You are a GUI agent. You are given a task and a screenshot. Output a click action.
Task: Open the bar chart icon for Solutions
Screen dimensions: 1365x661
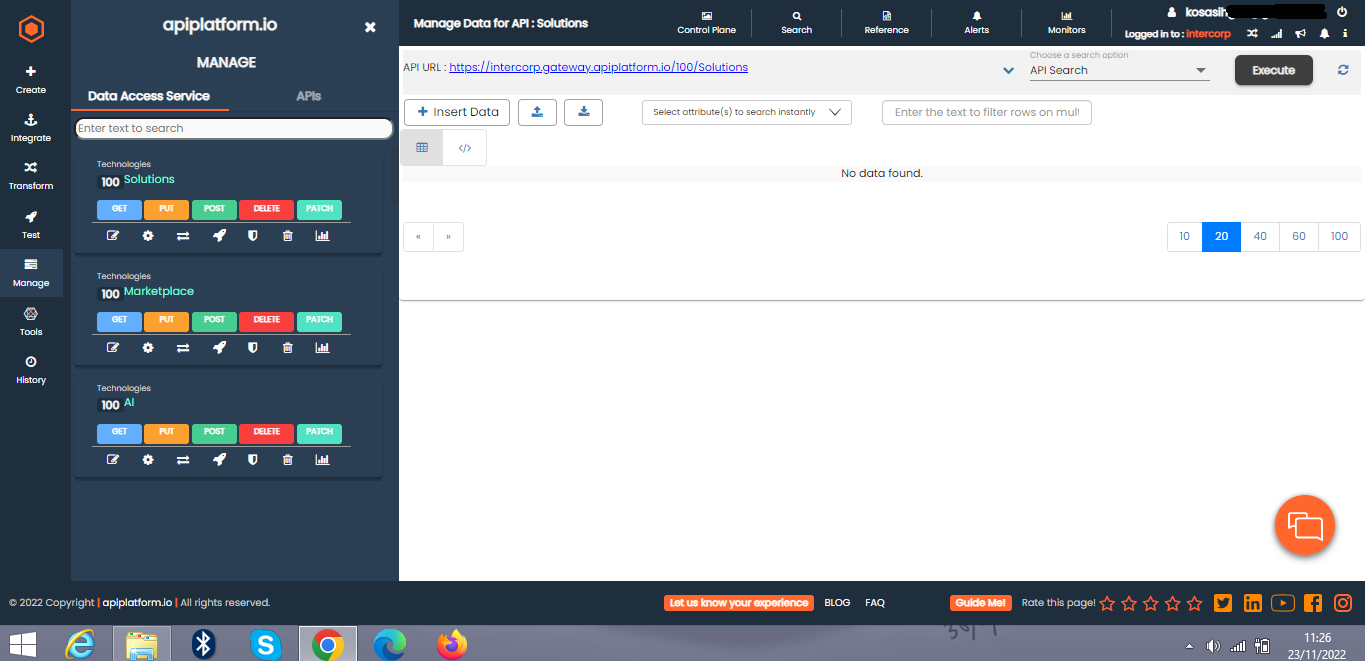pyautogui.click(x=322, y=236)
